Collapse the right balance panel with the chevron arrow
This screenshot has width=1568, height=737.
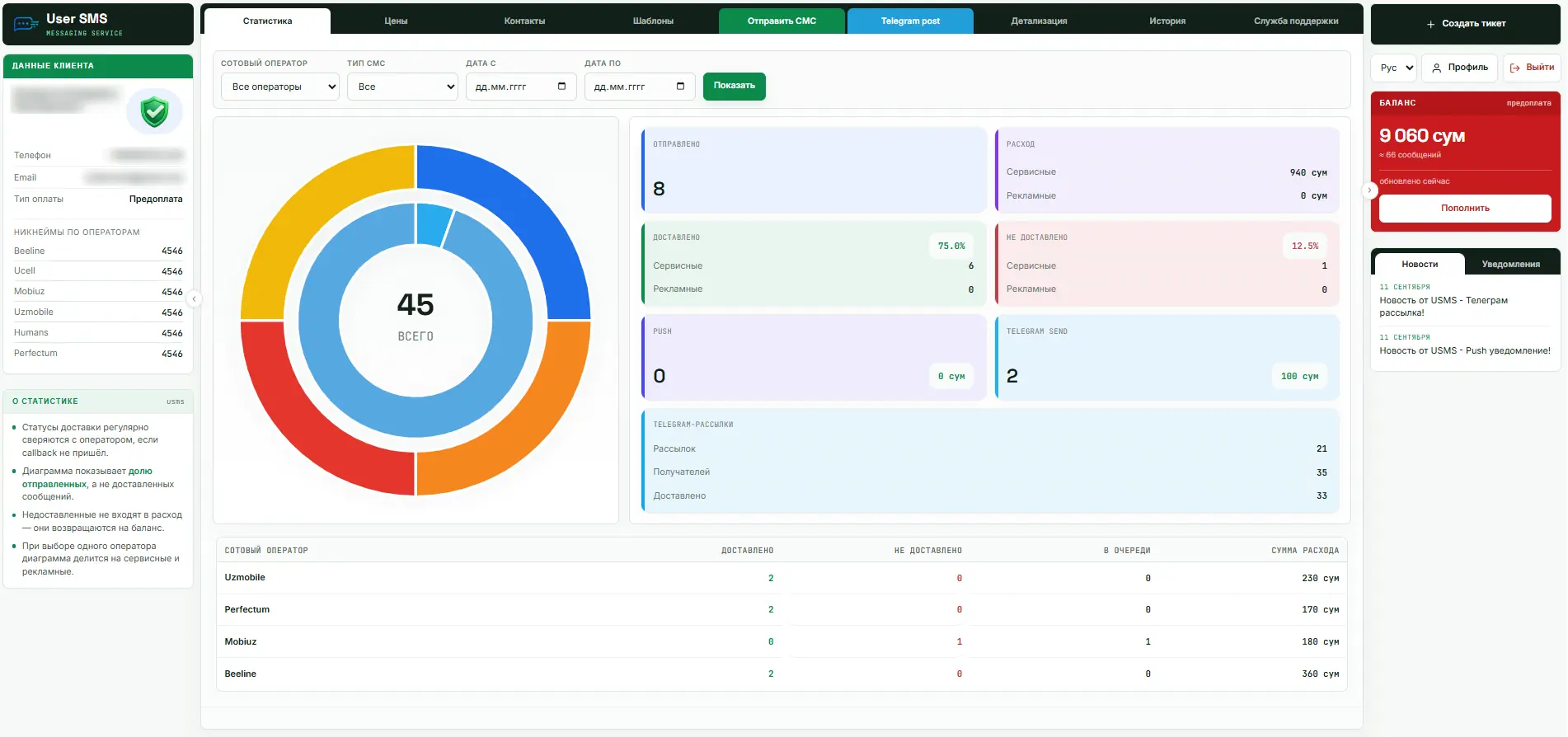(x=1369, y=190)
